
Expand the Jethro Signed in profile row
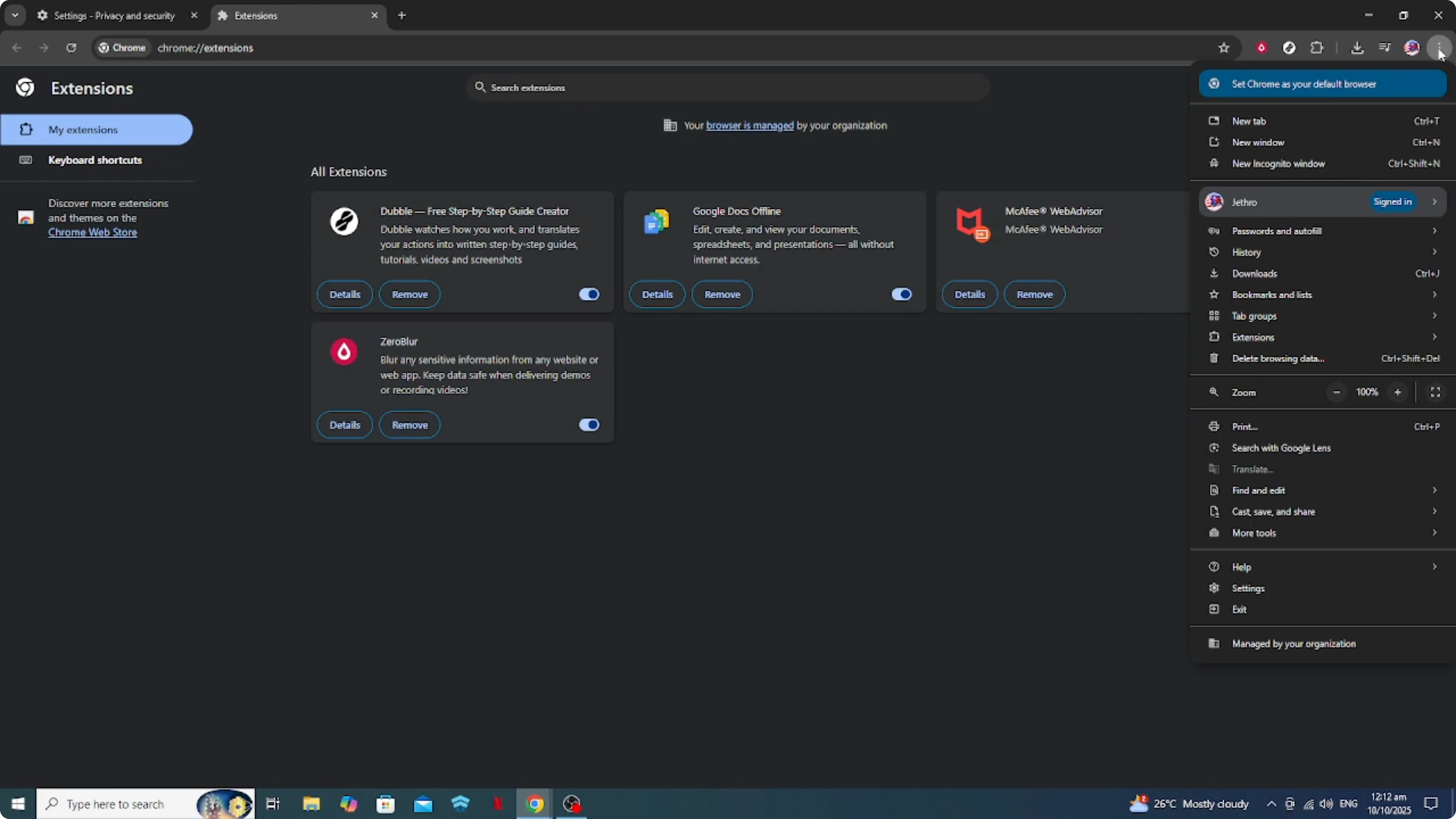[x=1323, y=202]
